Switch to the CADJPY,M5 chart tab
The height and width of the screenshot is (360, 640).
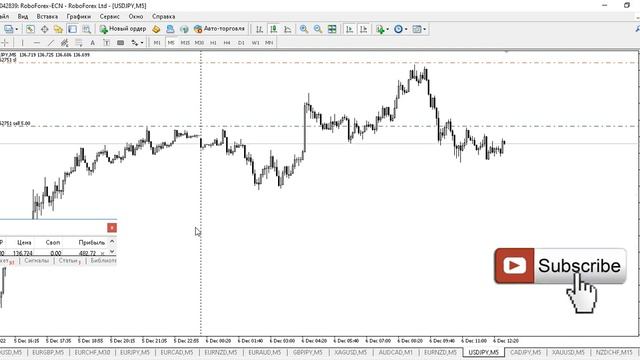pos(525,352)
